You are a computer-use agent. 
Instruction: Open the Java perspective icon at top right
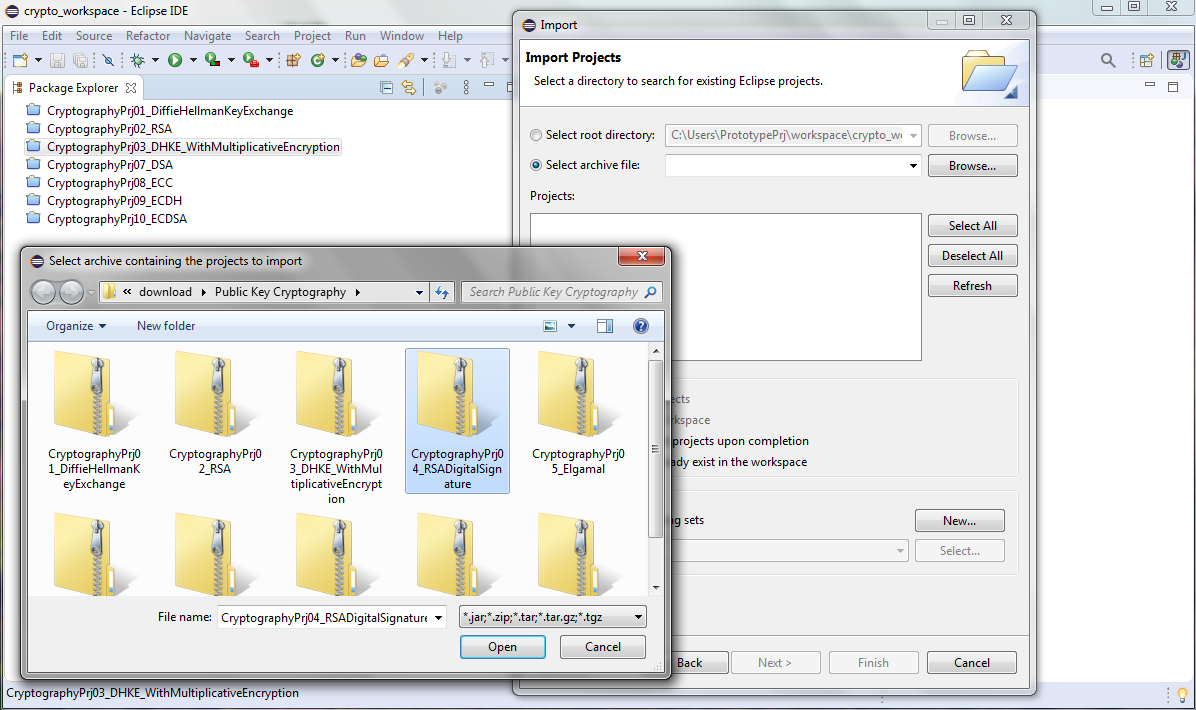point(1178,59)
